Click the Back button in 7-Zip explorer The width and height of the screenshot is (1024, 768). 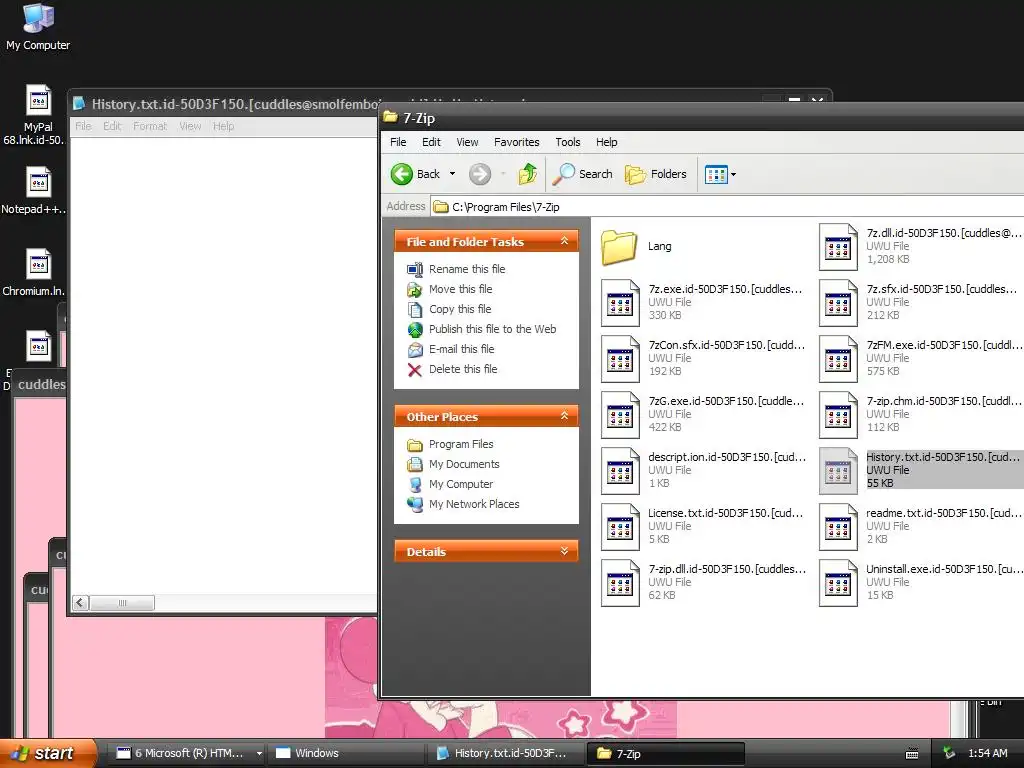415,174
